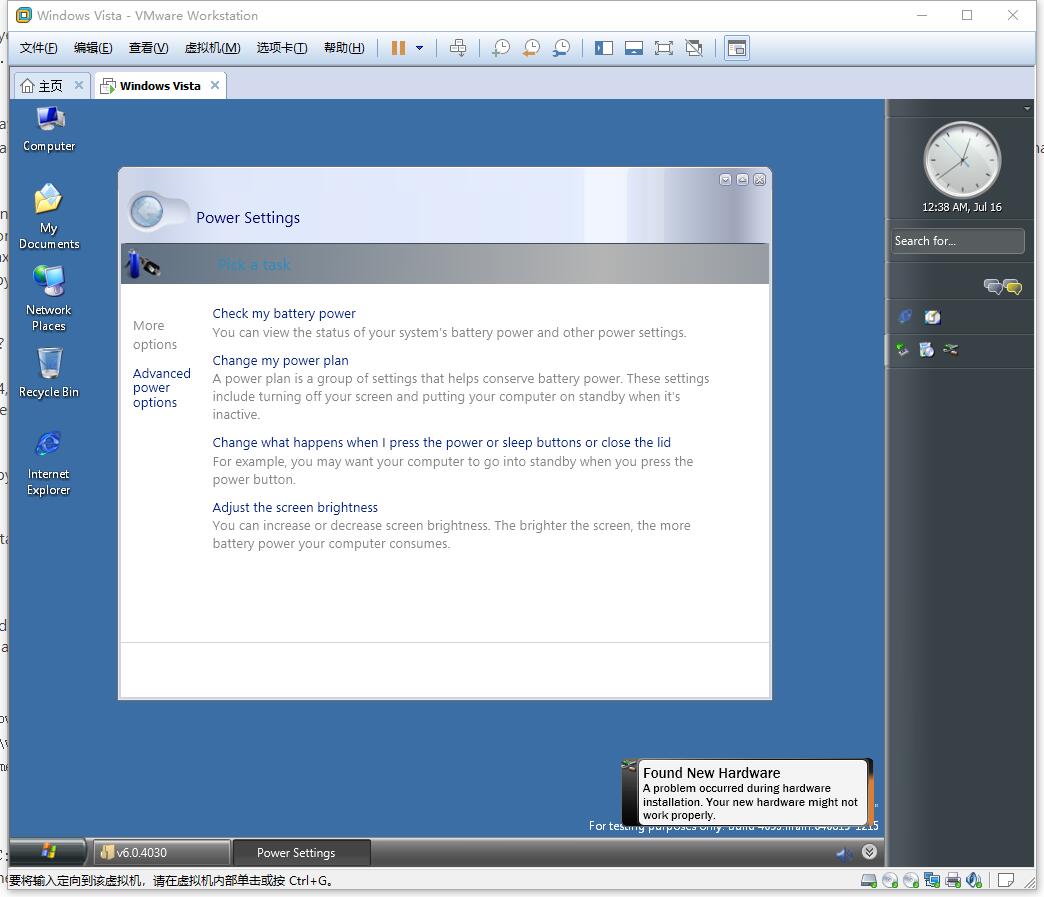This screenshot has width=1044, height=897.
Task: Click the message log note icon
Action: pyautogui.click(x=1006, y=880)
